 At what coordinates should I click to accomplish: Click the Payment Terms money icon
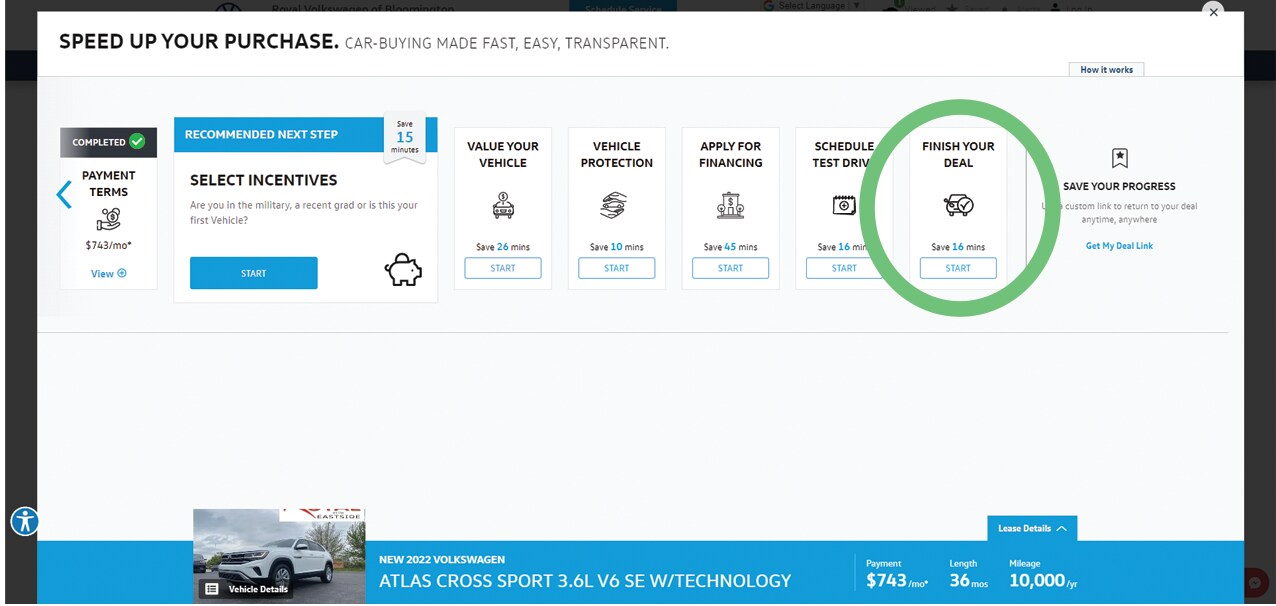108,221
